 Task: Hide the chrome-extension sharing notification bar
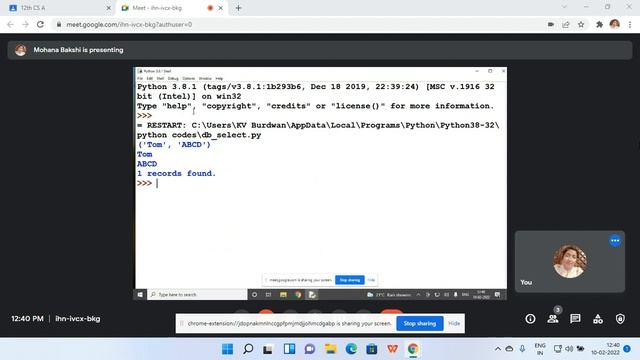(454, 324)
